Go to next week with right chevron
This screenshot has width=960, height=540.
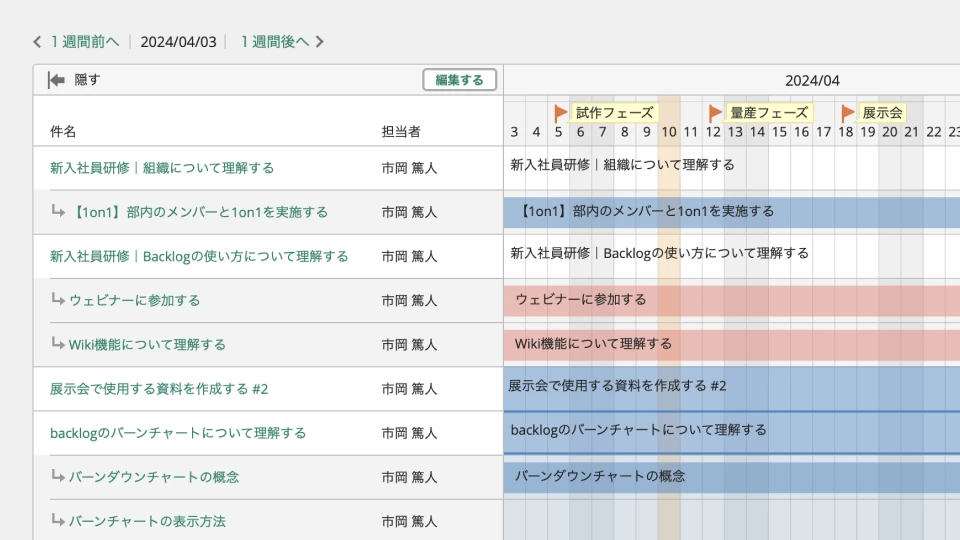tap(320, 42)
